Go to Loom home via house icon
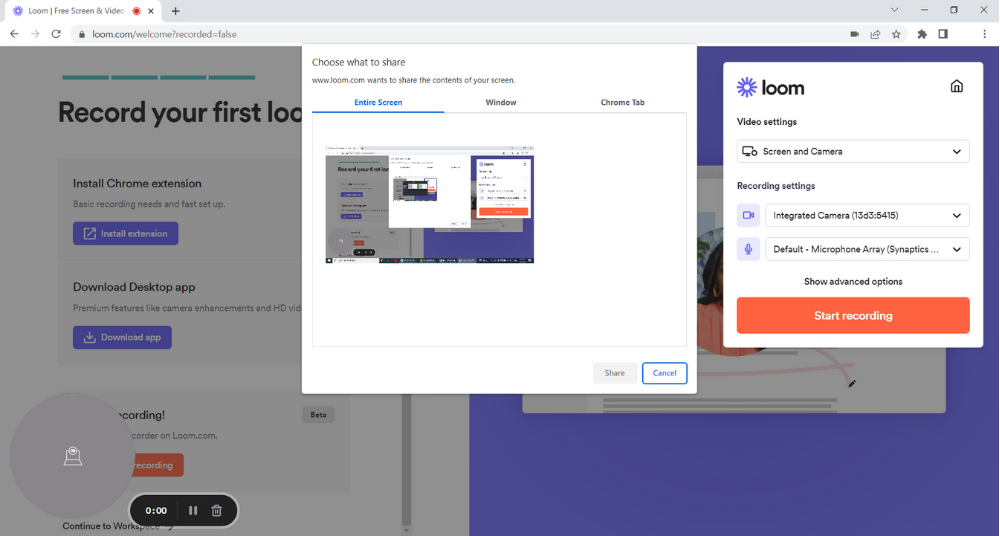This screenshot has width=1000, height=536. [x=956, y=86]
